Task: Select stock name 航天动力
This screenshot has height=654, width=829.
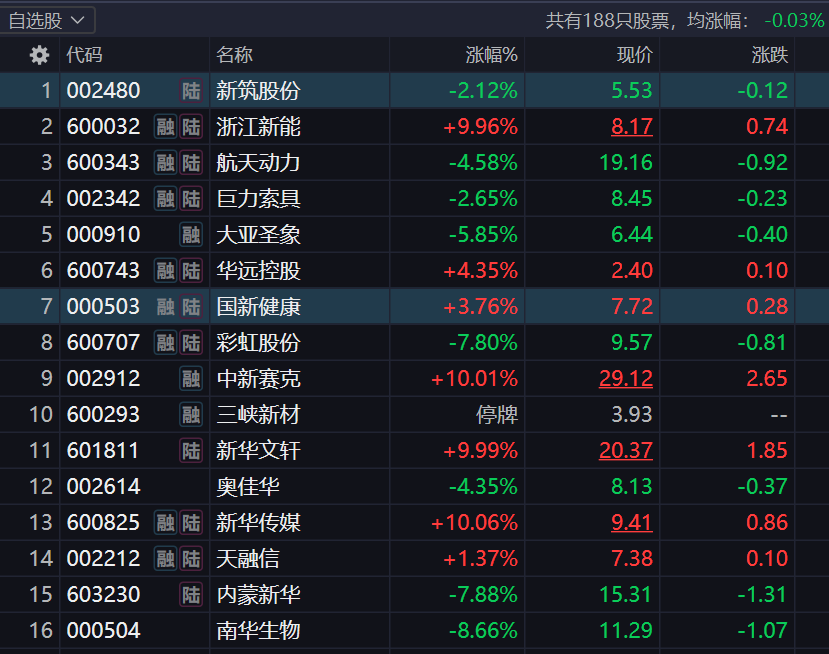Action: point(258,163)
